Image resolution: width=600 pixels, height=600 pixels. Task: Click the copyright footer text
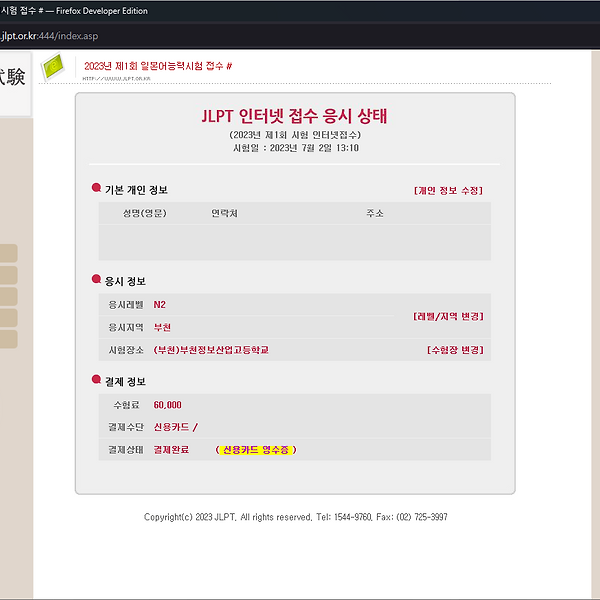pos(295,517)
